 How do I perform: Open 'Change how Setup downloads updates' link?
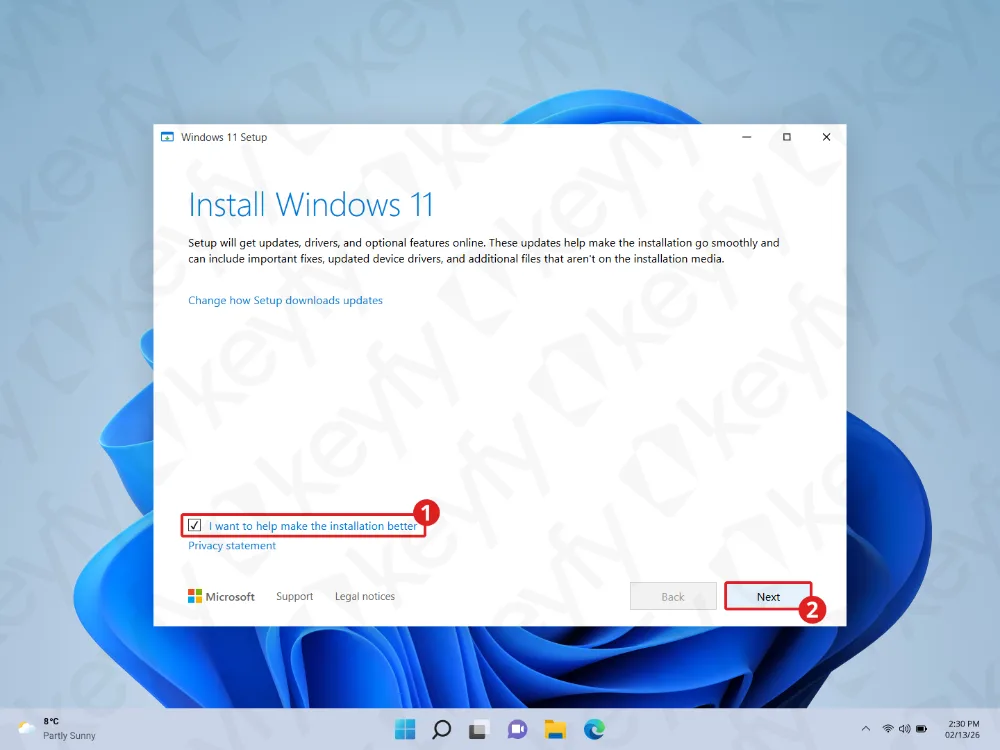pyautogui.click(x=285, y=300)
